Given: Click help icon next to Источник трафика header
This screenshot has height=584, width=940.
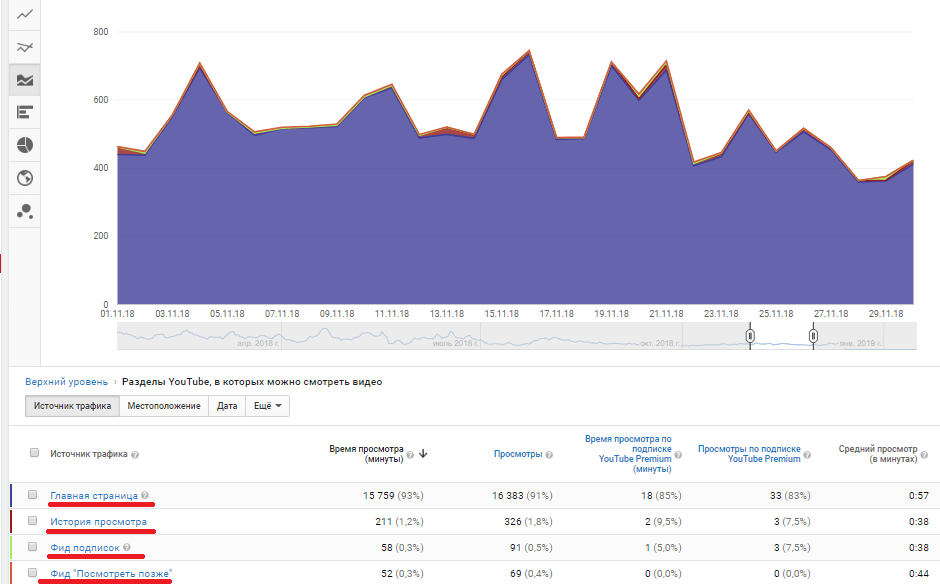Looking at the screenshot, I should coord(135,455).
